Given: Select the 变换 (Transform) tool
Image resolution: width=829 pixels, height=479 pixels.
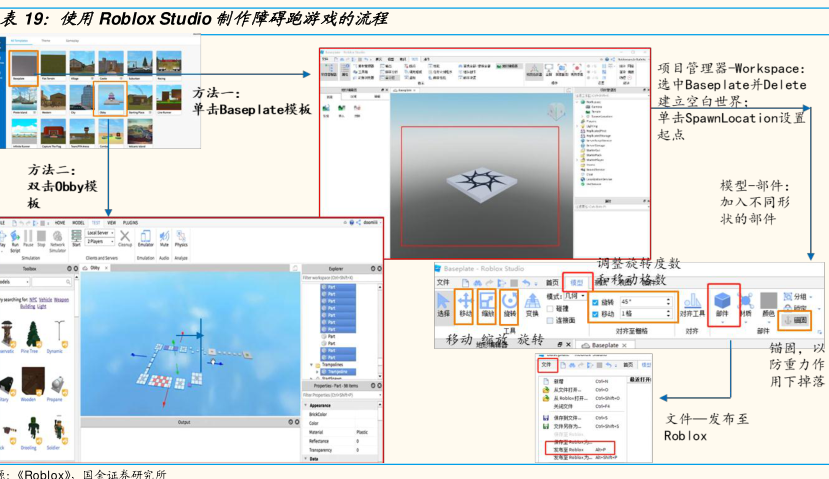Looking at the screenshot, I should tap(532, 305).
